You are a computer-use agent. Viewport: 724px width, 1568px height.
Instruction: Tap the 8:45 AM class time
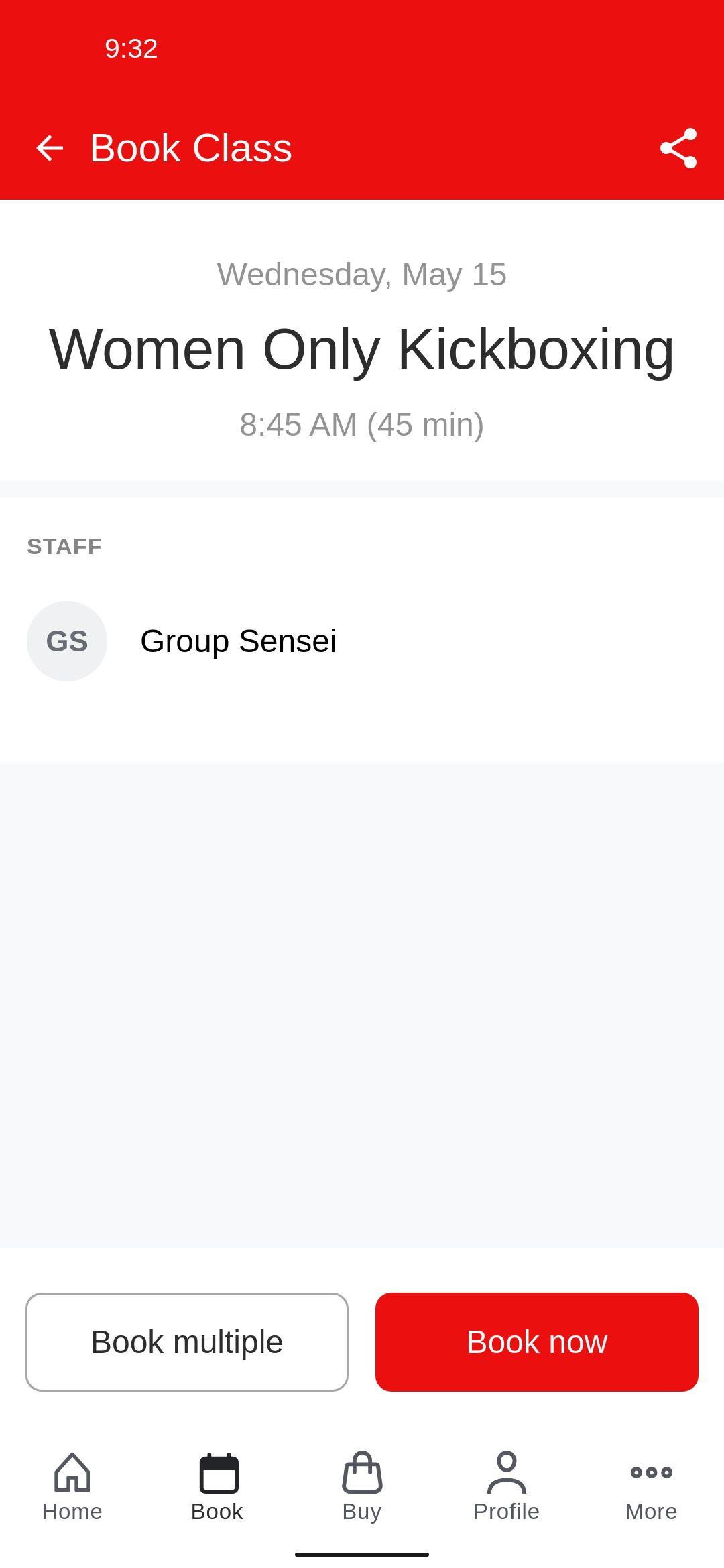(x=298, y=425)
